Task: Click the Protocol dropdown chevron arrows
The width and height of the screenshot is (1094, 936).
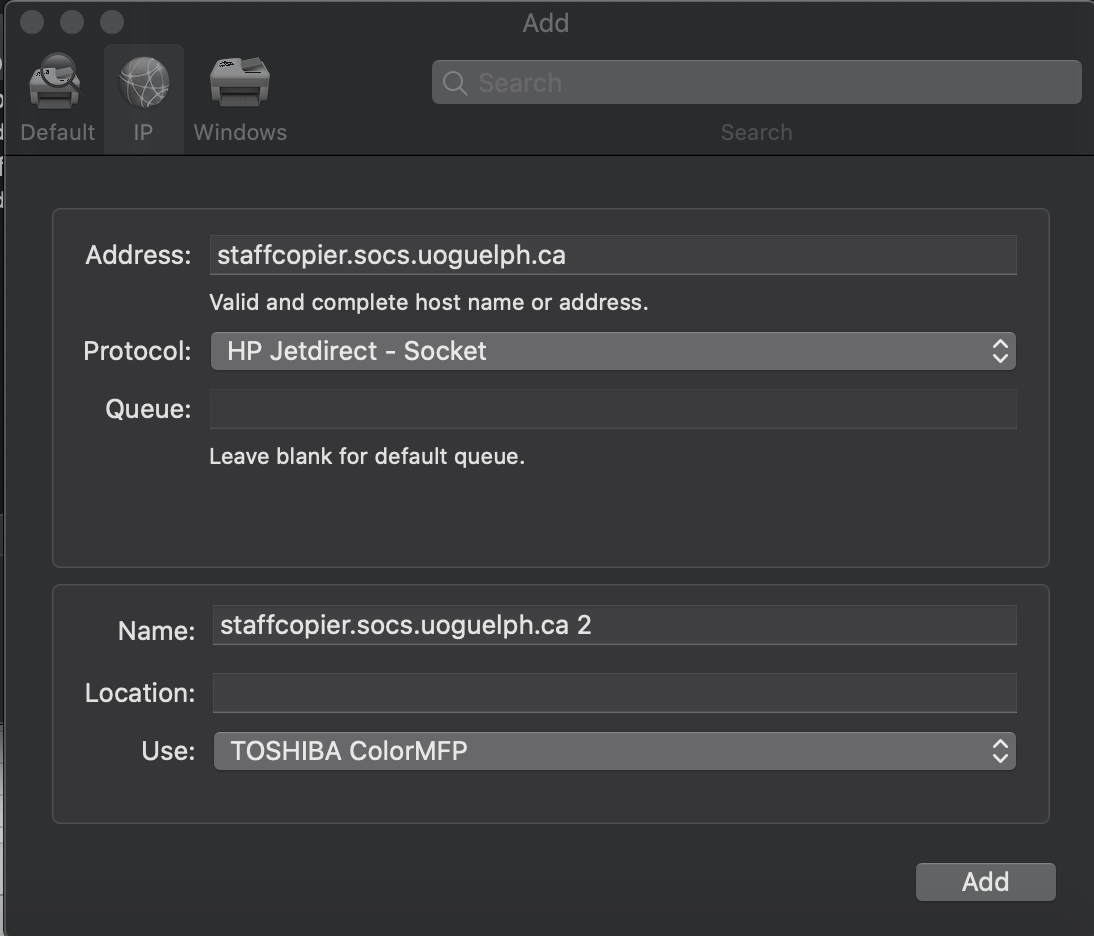Action: coord(999,351)
